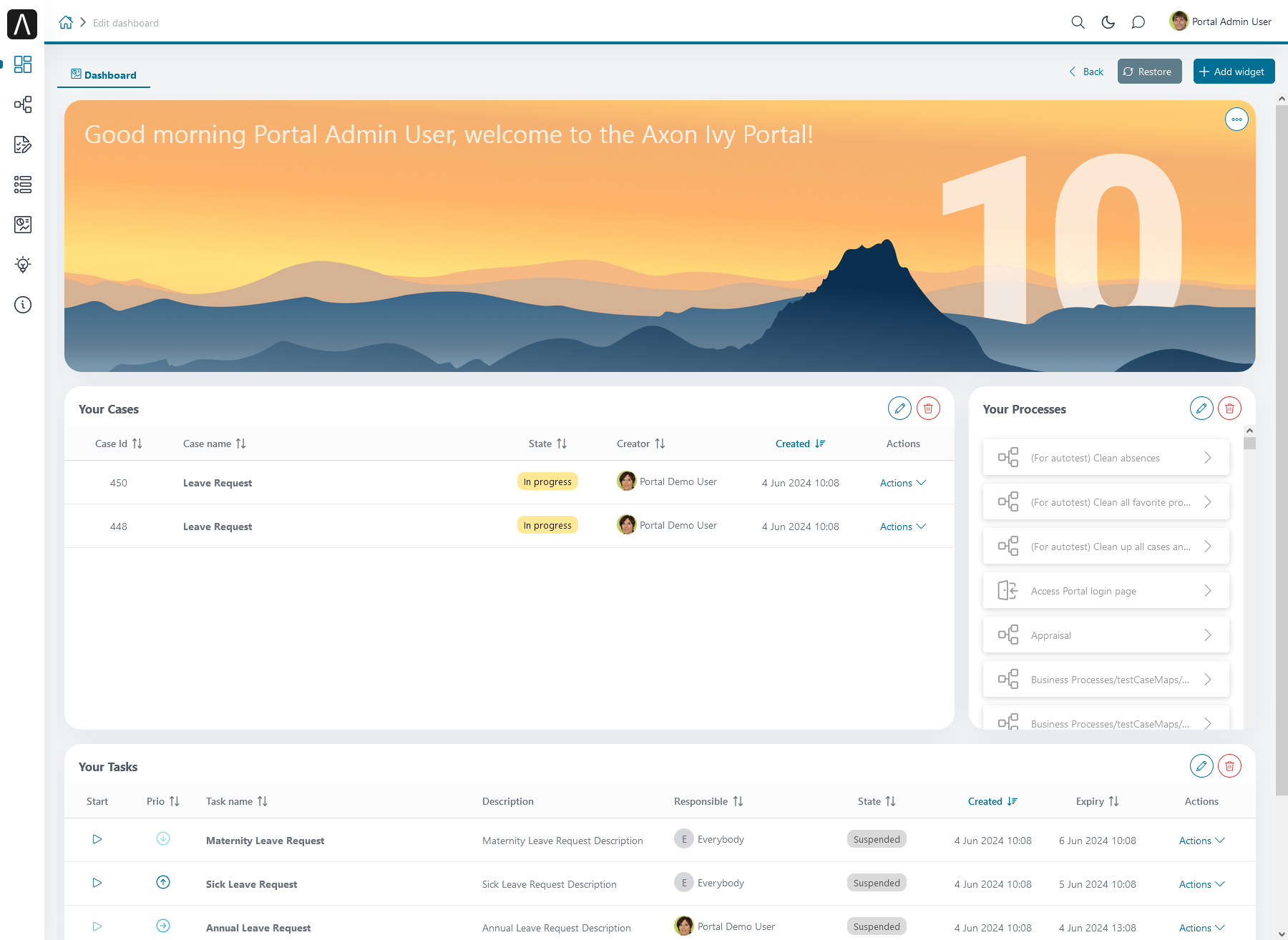Image resolution: width=1288 pixels, height=940 pixels.
Task: Click In progress badge of case 450
Action: point(547,481)
